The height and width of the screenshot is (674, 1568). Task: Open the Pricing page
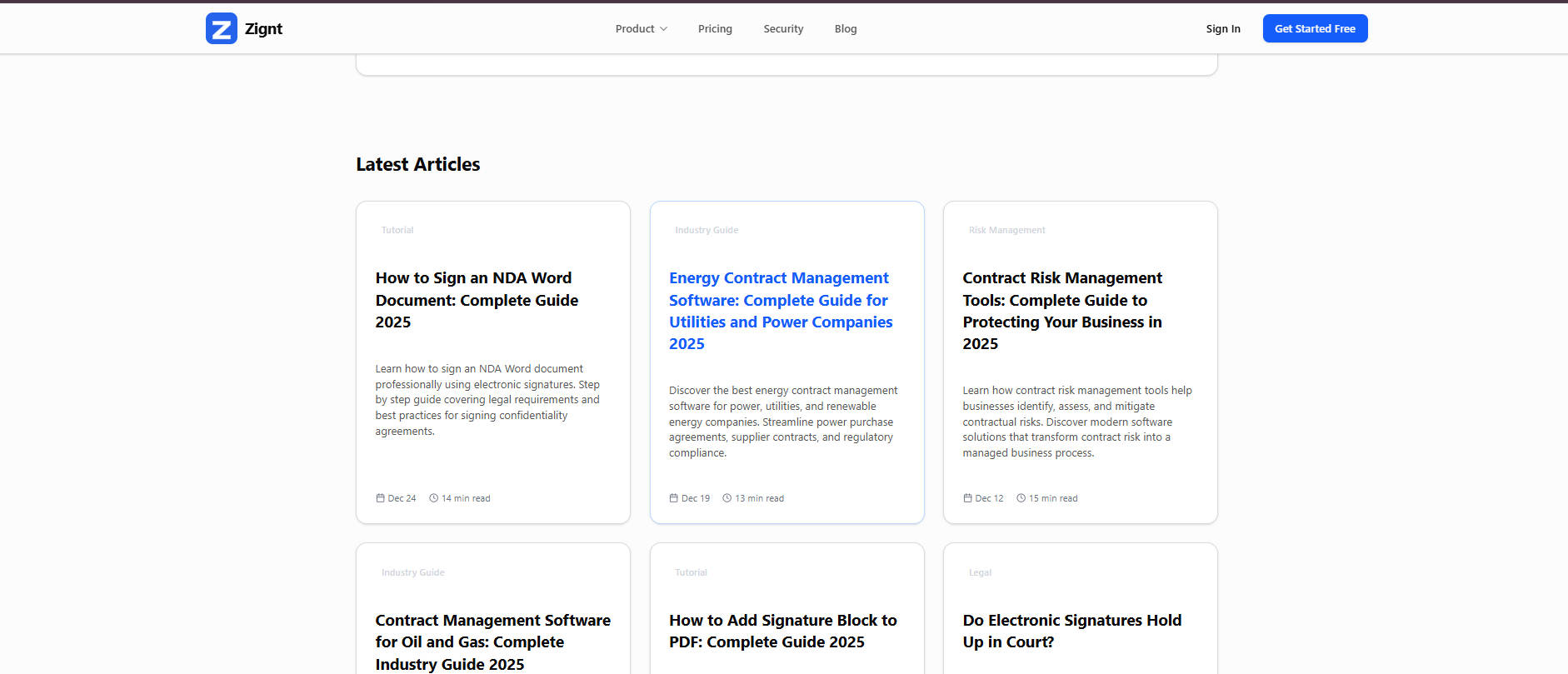click(x=715, y=28)
